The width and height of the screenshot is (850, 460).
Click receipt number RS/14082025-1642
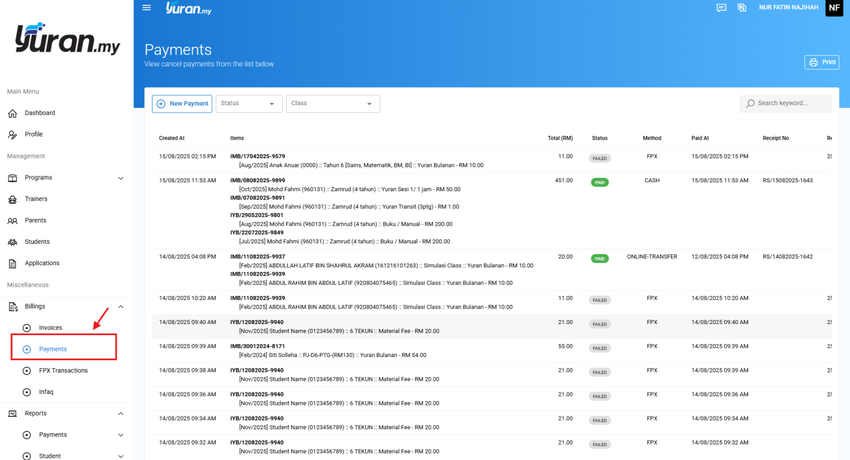coord(788,257)
